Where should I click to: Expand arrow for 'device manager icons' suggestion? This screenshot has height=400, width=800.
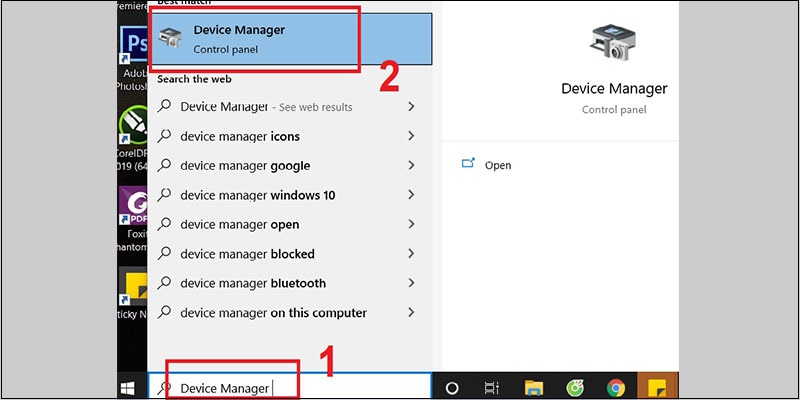[411, 137]
